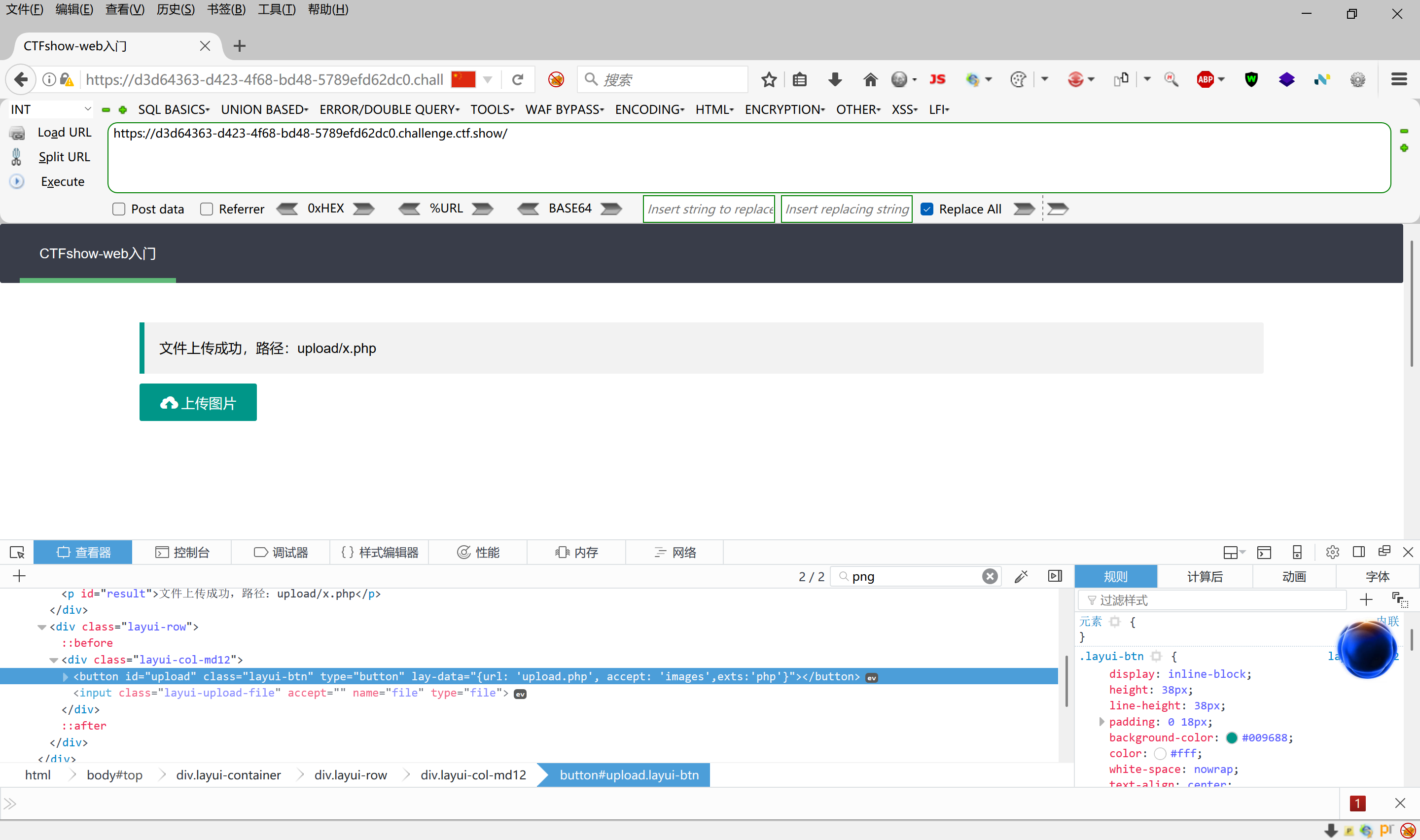Enable the Post data checkbox
The image size is (1420, 840).
119,209
